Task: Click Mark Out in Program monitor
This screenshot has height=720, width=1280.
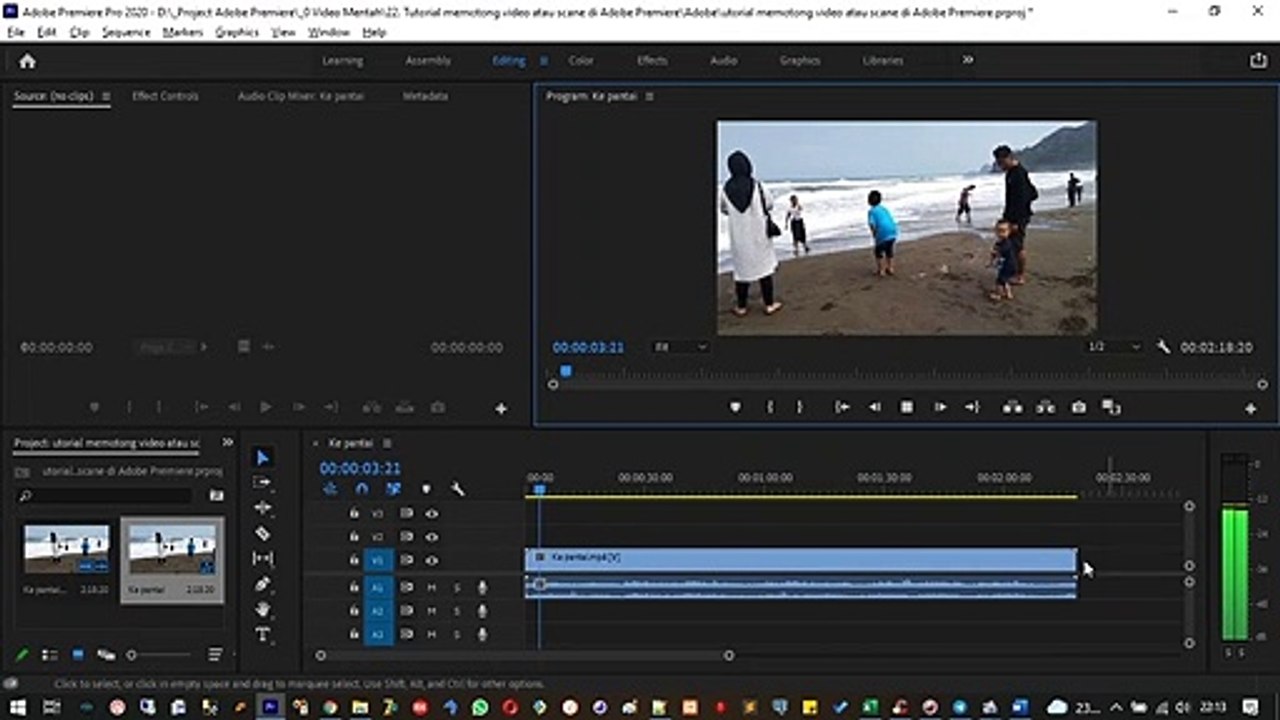Action: [x=799, y=407]
